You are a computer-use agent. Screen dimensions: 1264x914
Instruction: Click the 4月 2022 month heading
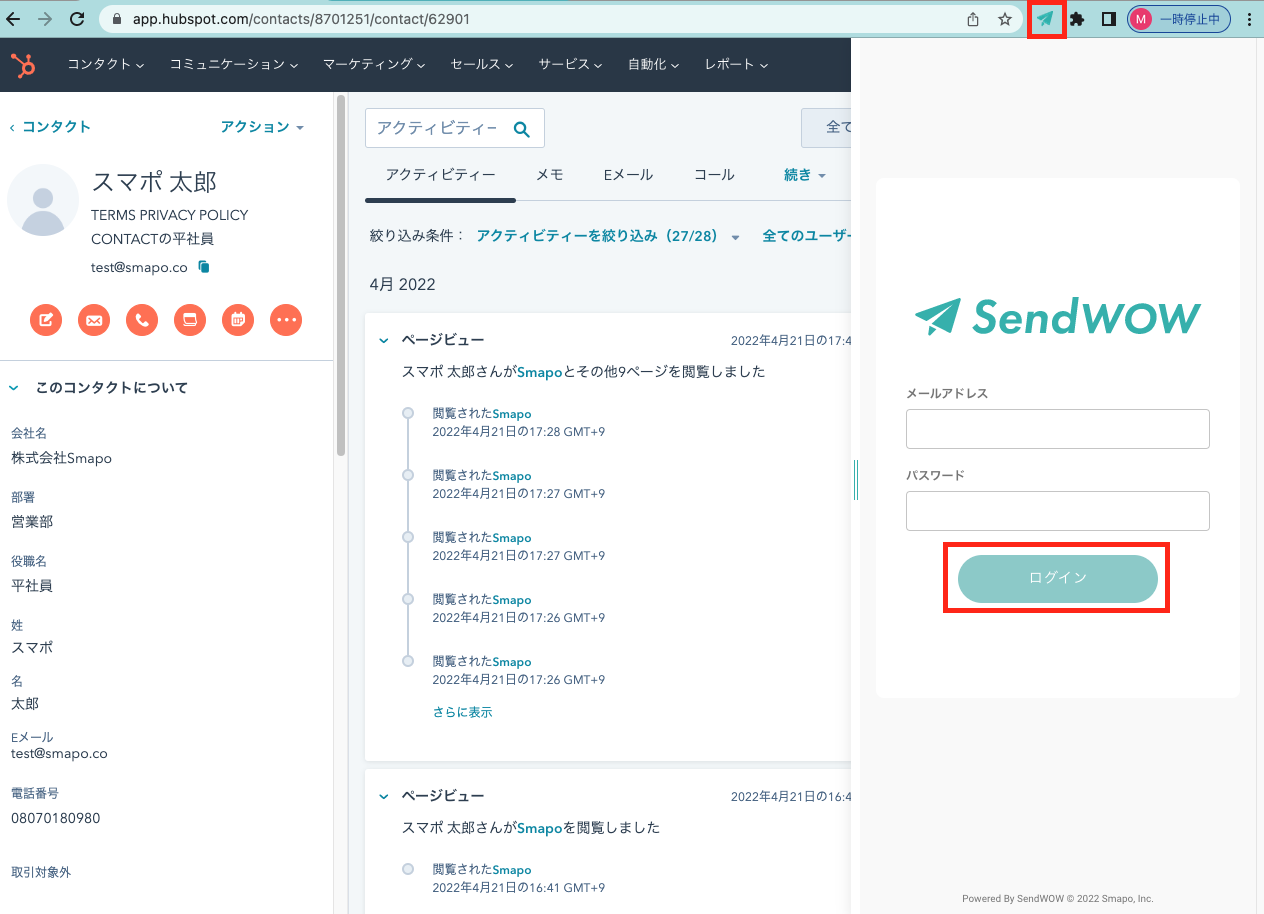tap(402, 285)
